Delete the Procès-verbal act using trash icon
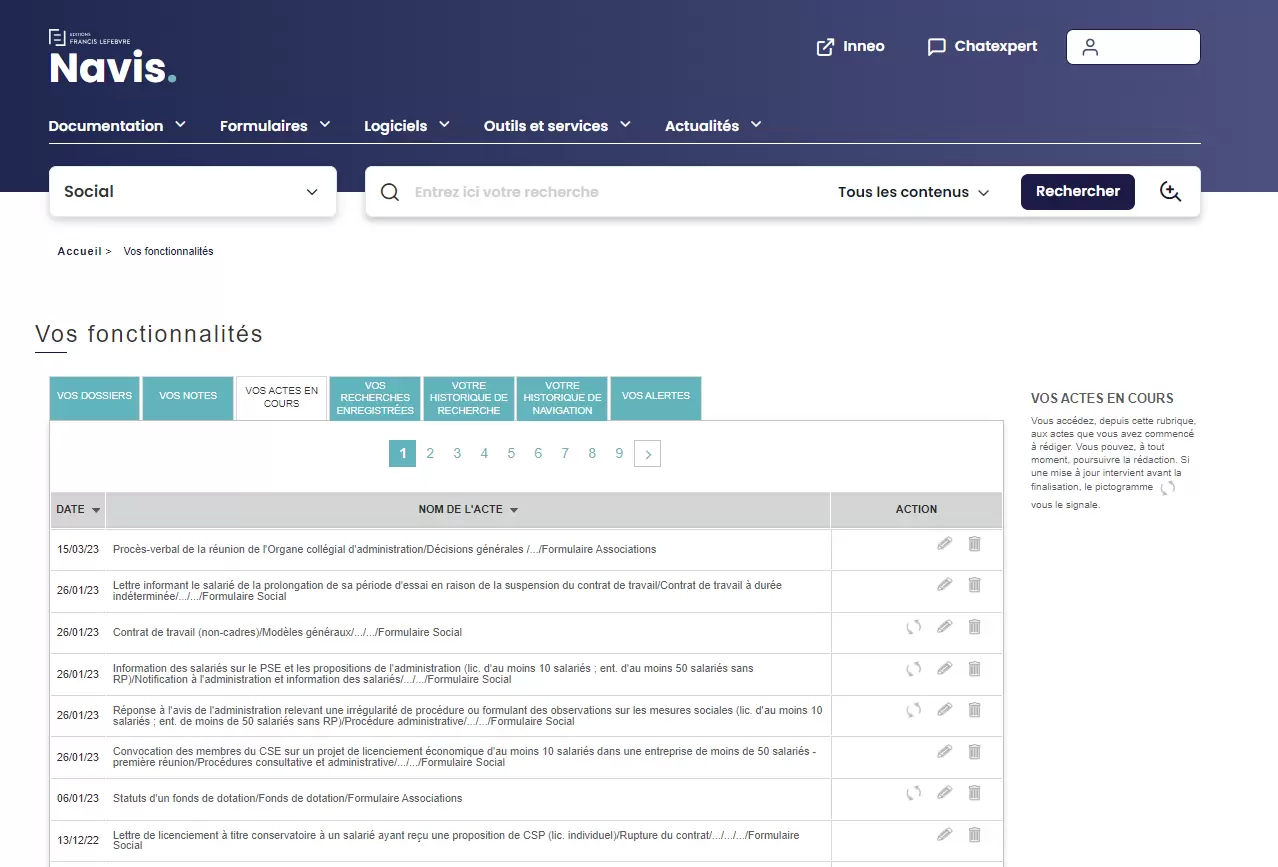The height and width of the screenshot is (867, 1278). tap(974, 544)
